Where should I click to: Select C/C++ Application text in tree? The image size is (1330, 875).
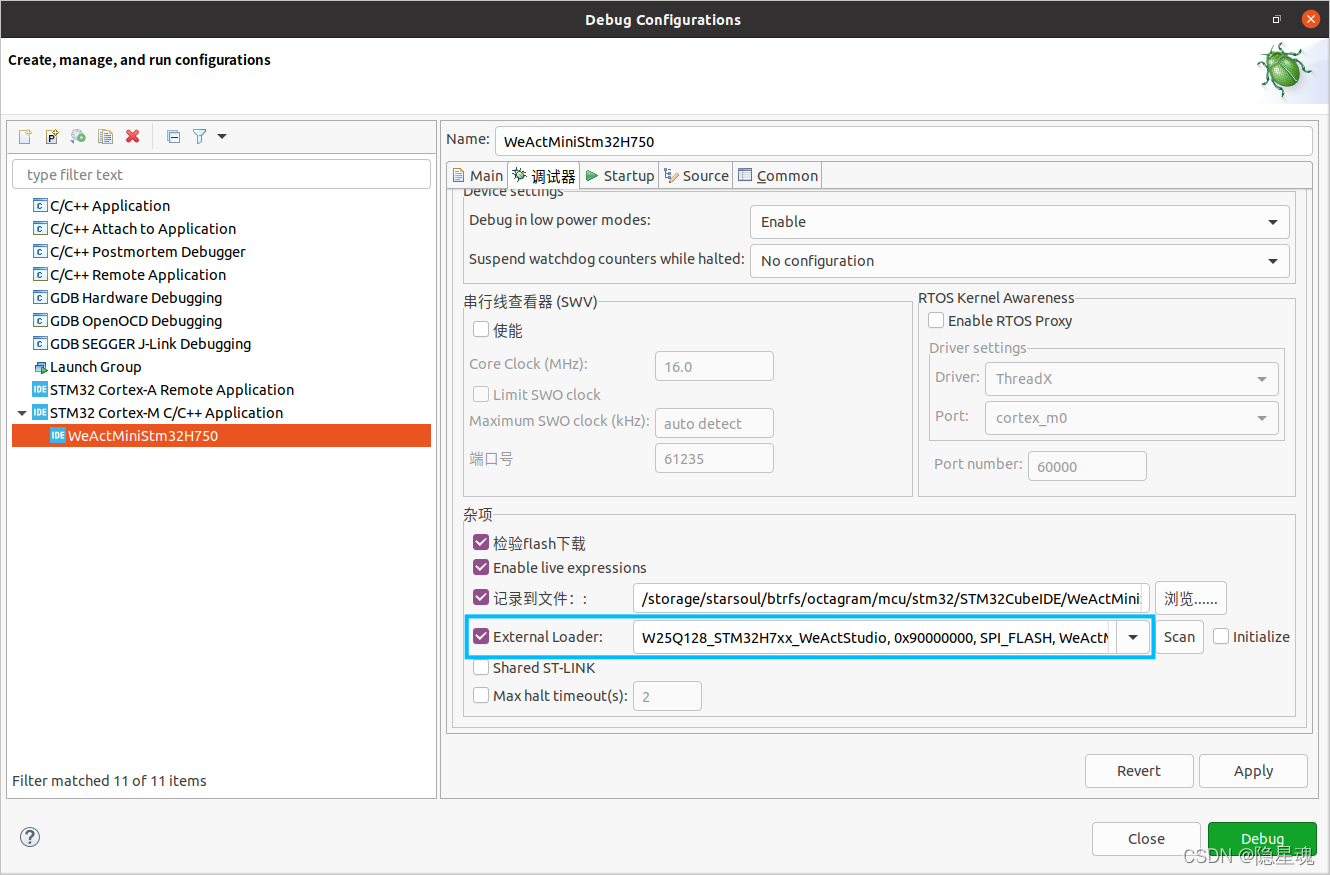110,205
